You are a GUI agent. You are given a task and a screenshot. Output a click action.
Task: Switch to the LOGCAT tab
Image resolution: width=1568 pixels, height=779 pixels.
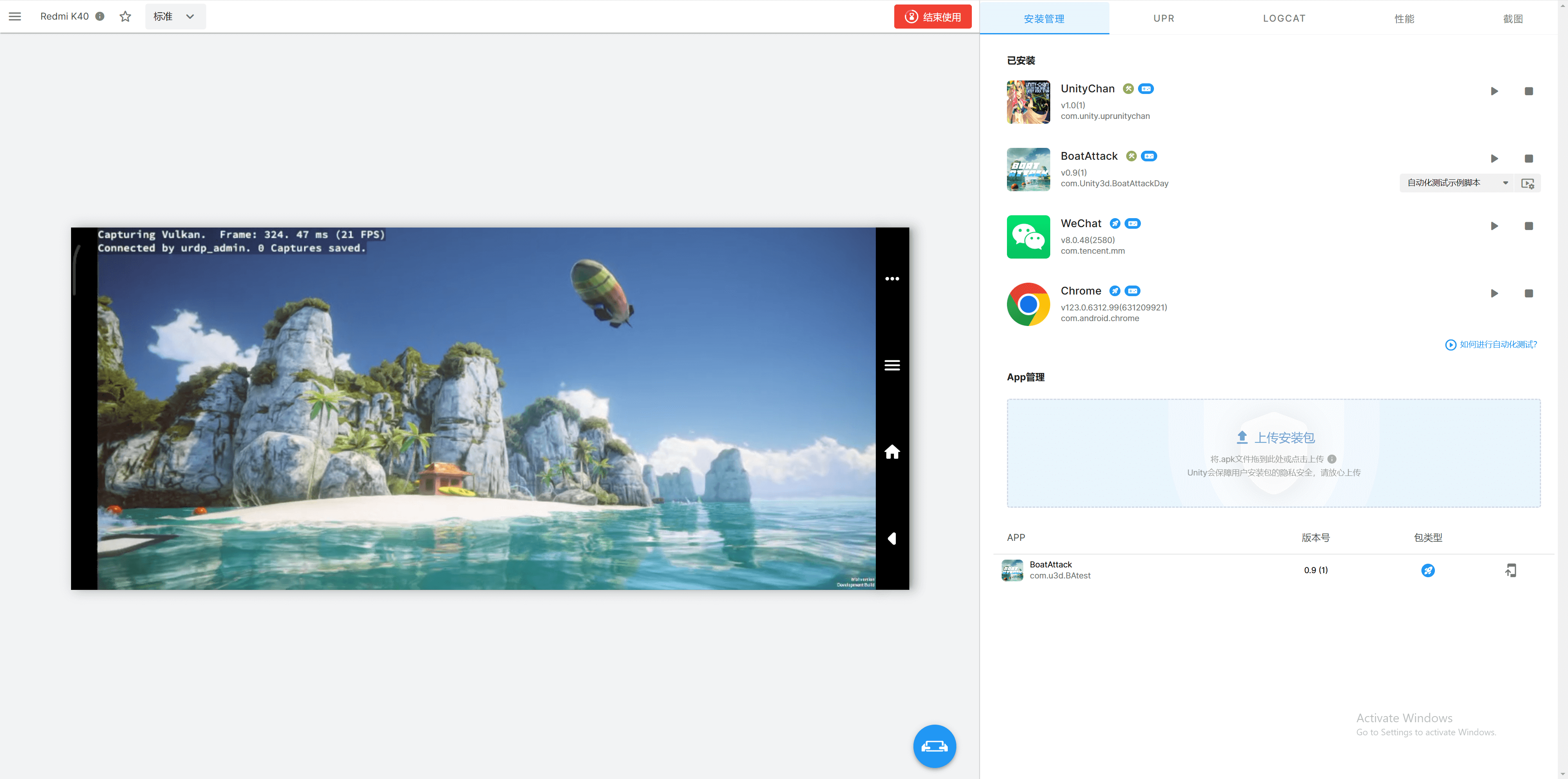[1284, 18]
